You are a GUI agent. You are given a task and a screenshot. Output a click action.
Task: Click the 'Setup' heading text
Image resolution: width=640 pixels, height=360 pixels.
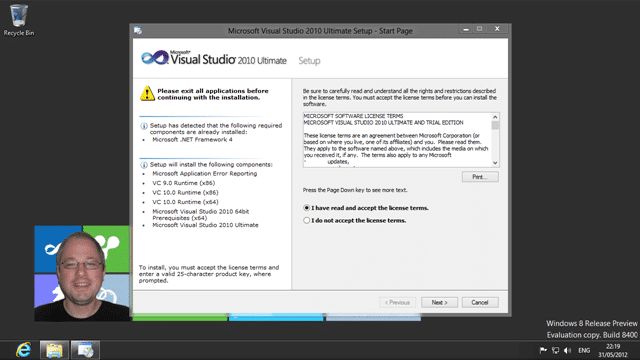(309, 61)
